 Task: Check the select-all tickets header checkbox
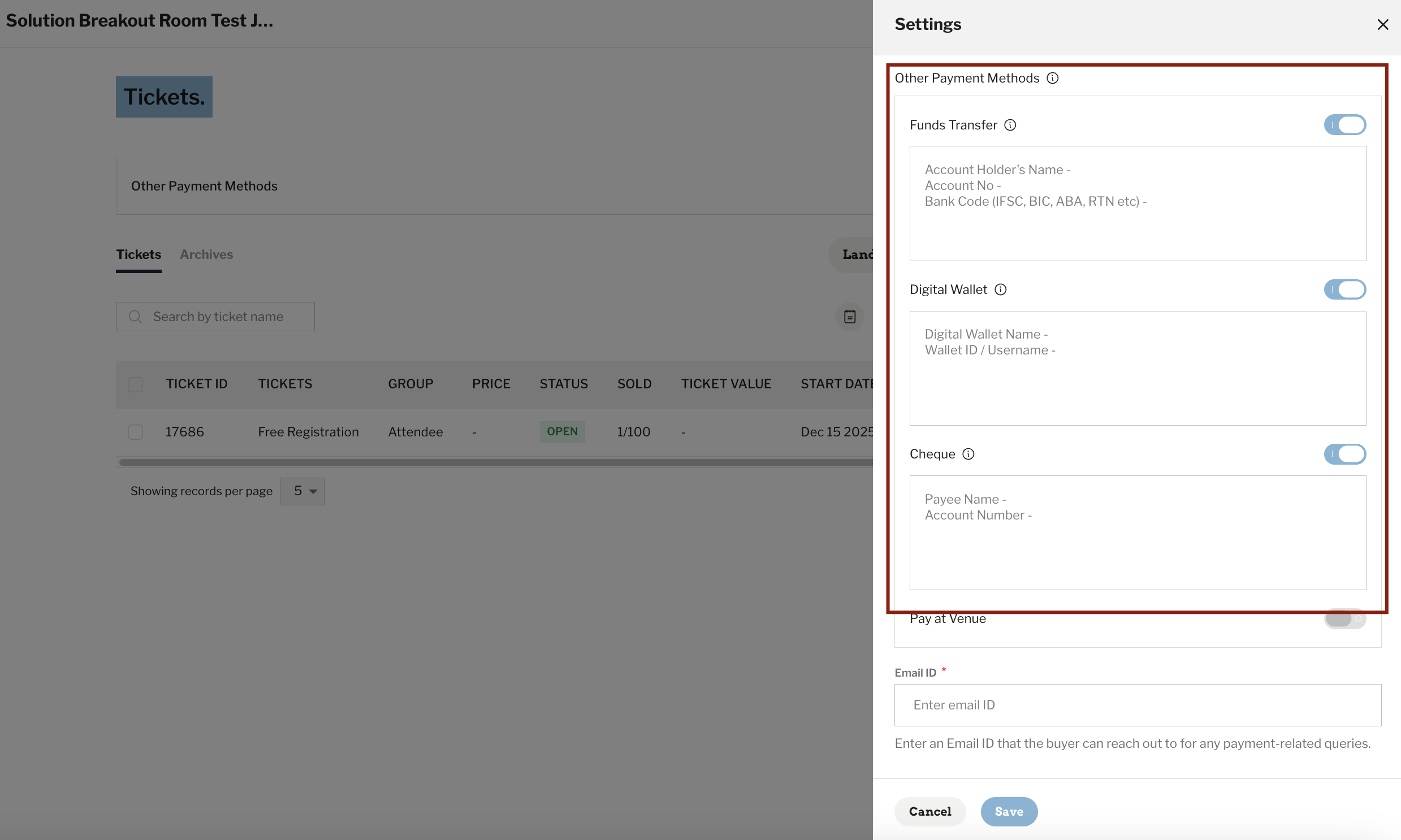pos(135,384)
